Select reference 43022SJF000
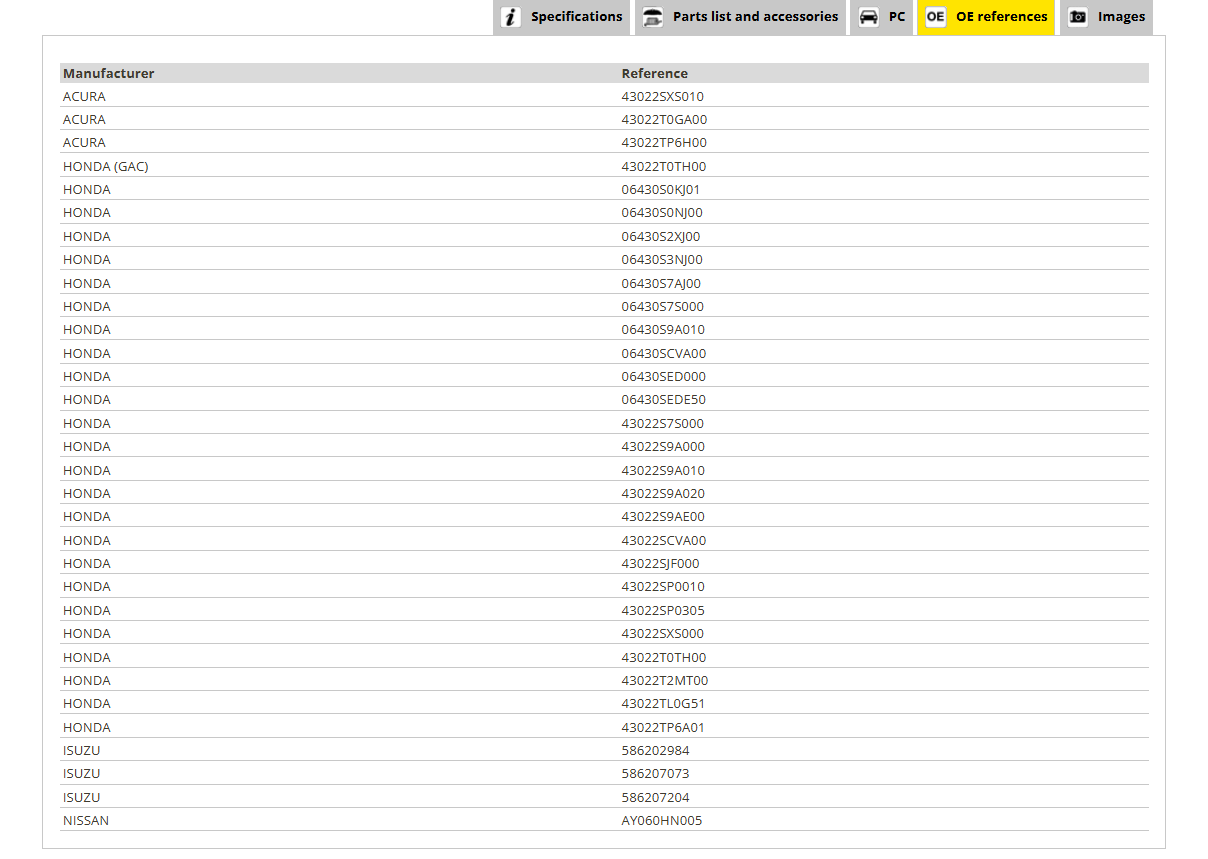Image resolution: width=1208 pixels, height=859 pixels. coord(661,563)
